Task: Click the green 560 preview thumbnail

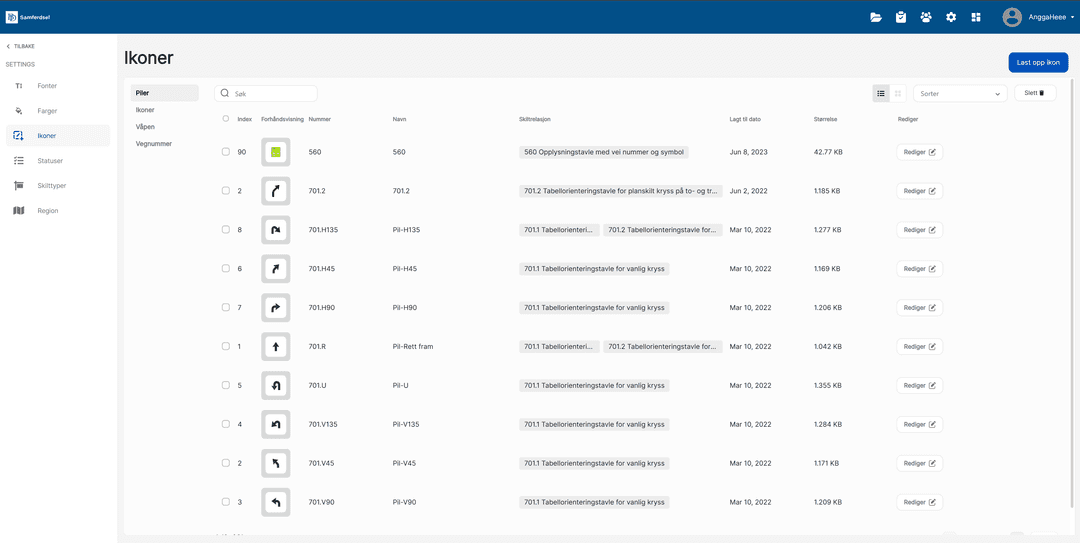Action: 276,152
